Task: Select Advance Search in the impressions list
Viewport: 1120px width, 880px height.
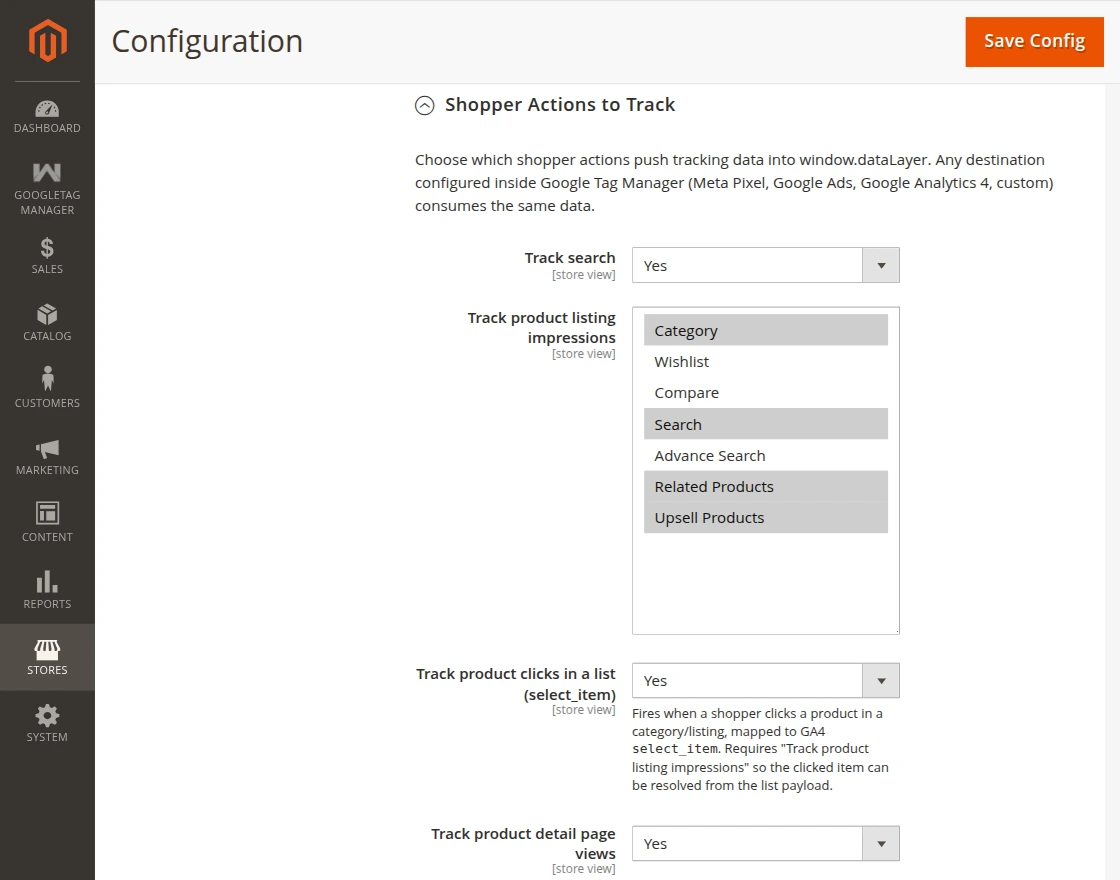Action: (766, 455)
